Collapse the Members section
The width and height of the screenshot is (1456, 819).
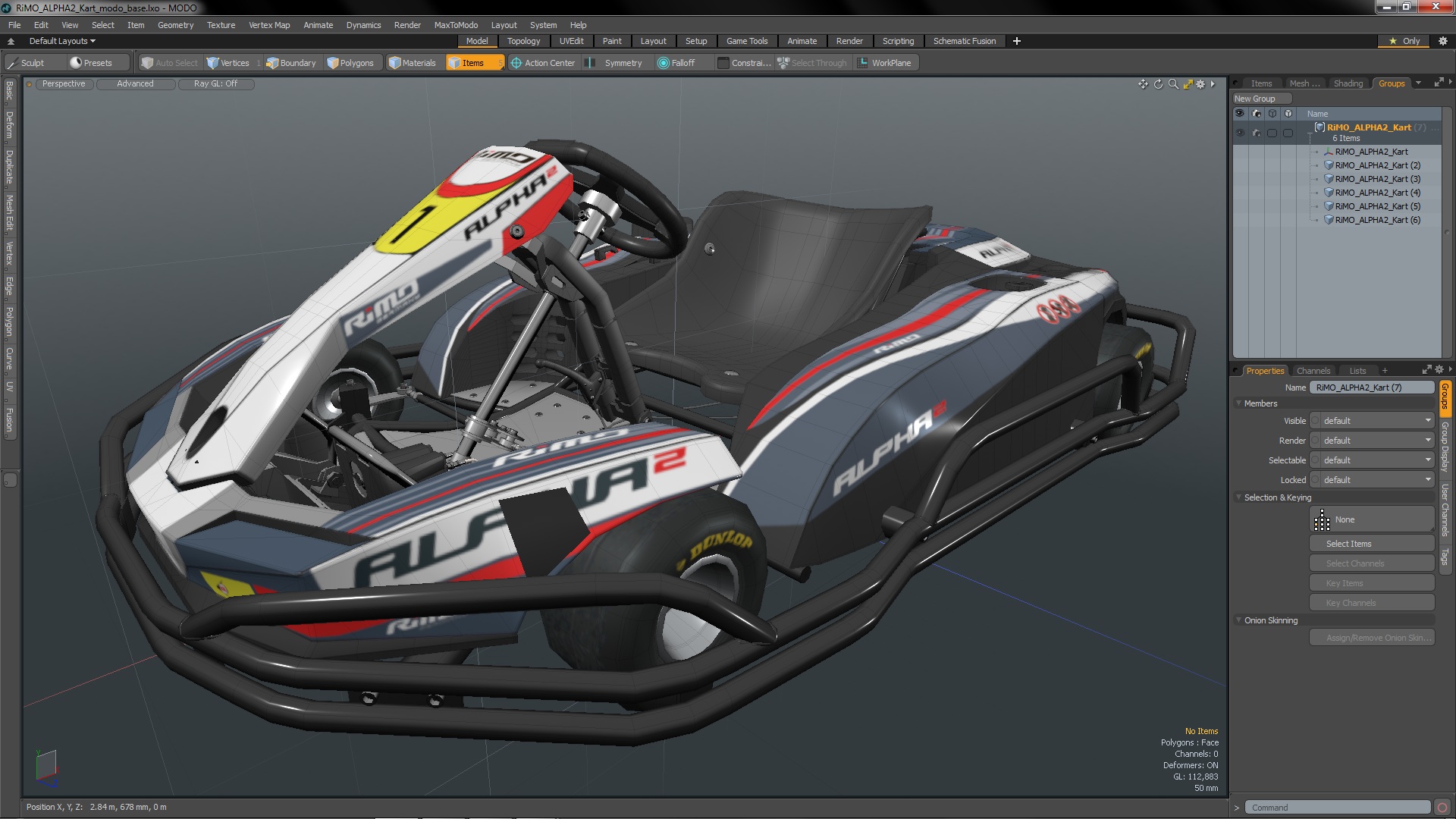coord(1239,403)
